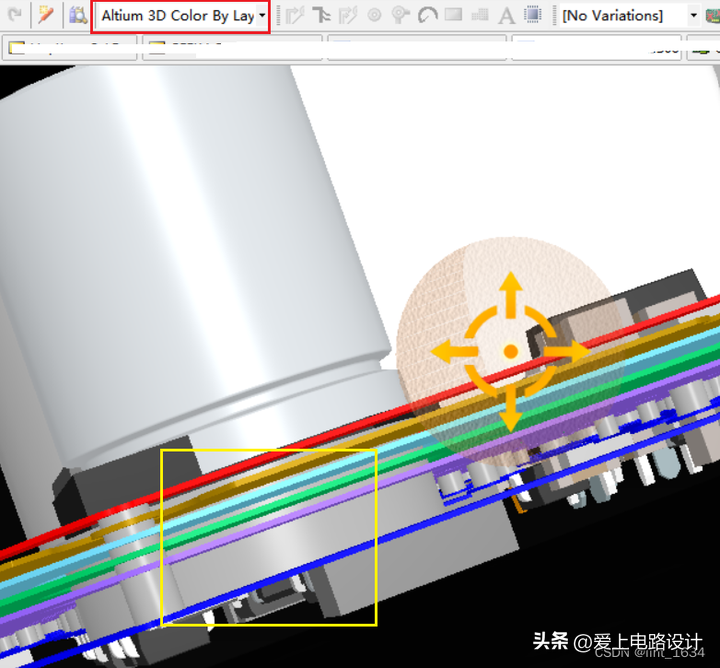Select the interactive routing tool
This screenshot has width=720, height=668.
pyautogui.click(x=295, y=15)
